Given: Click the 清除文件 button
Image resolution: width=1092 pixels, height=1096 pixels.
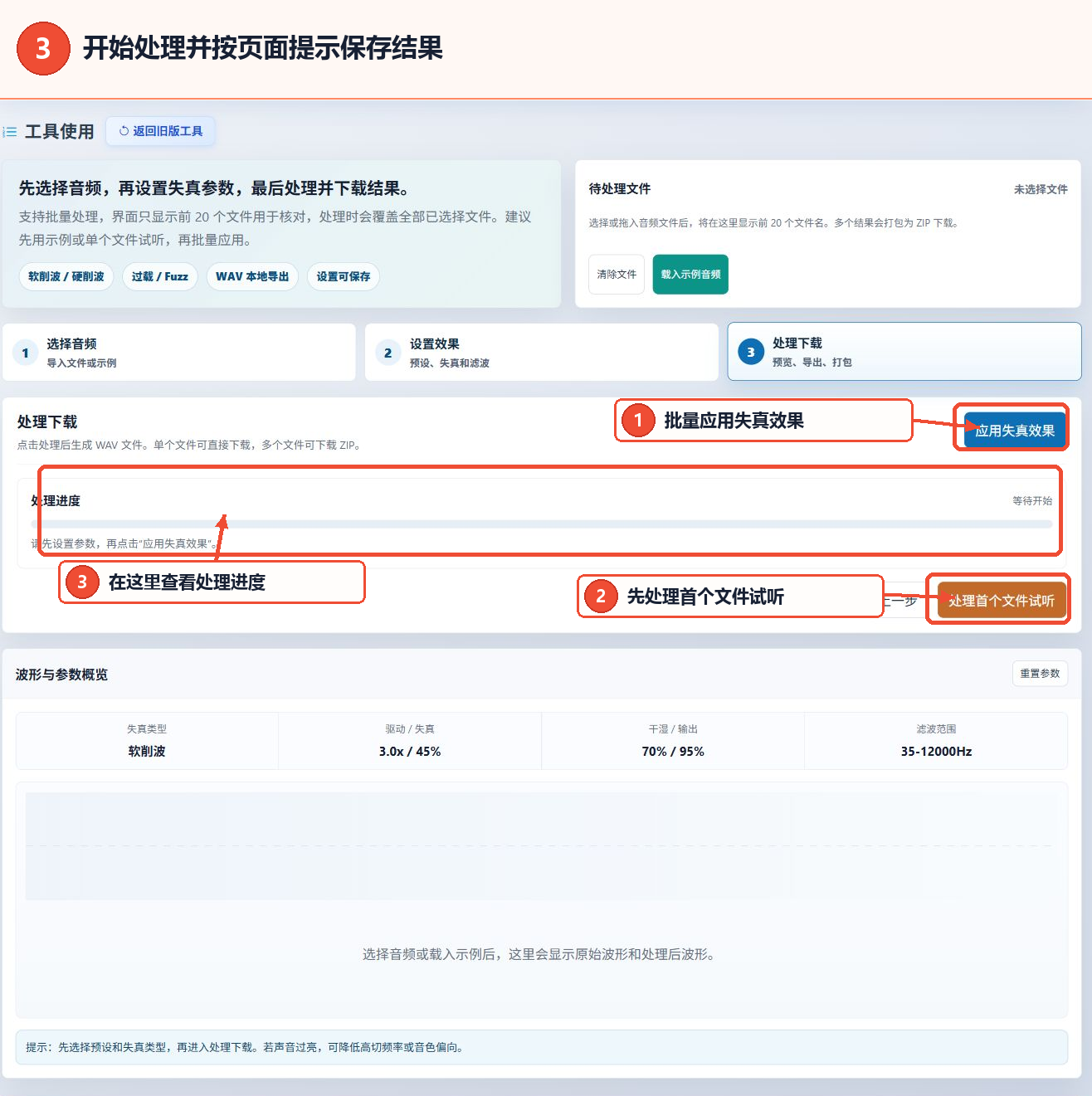Looking at the screenshot, I should pos(617,274).
